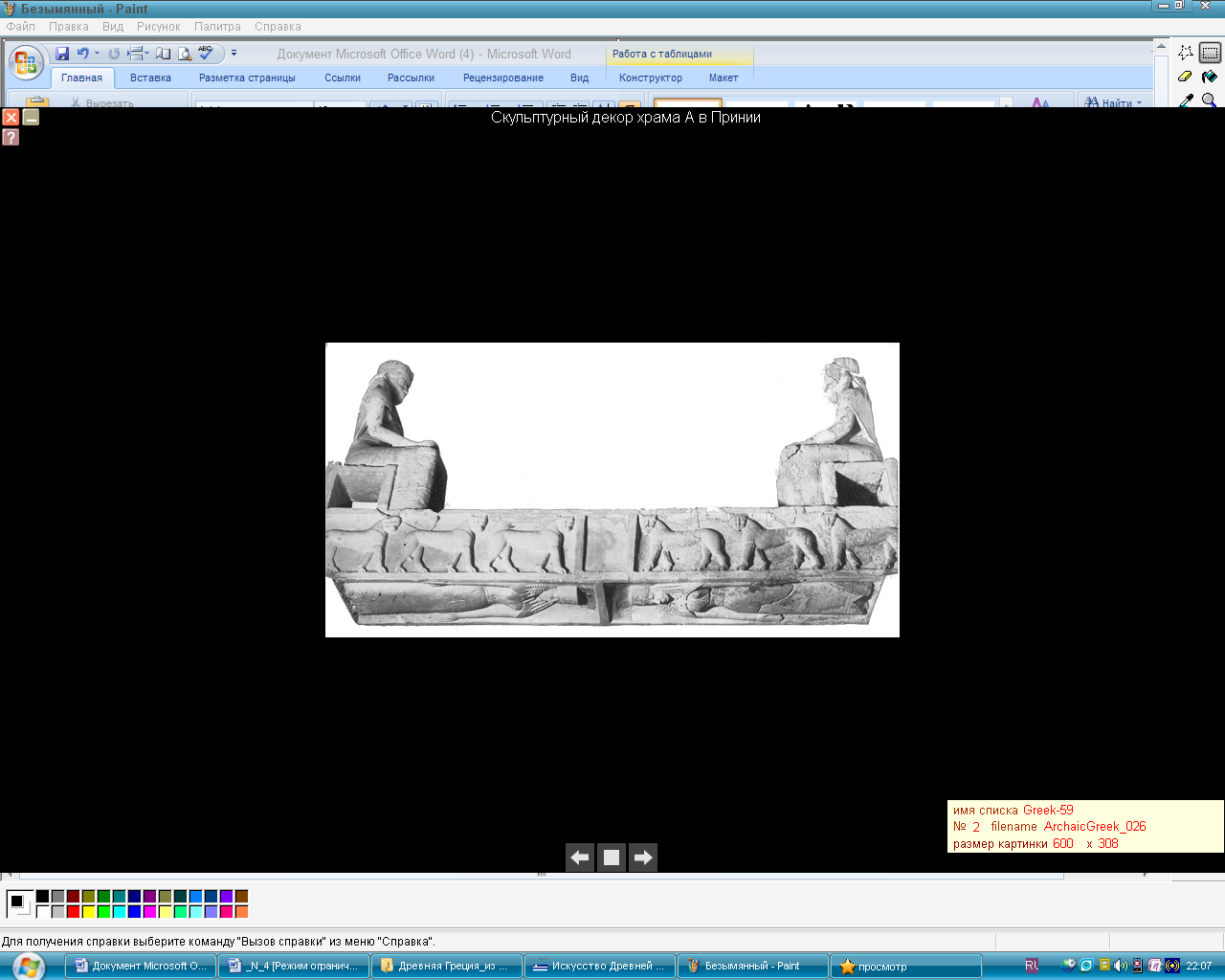Pick the red color swatch
Viewport: 1225px width, 980px height.
(x=73, y=912)
